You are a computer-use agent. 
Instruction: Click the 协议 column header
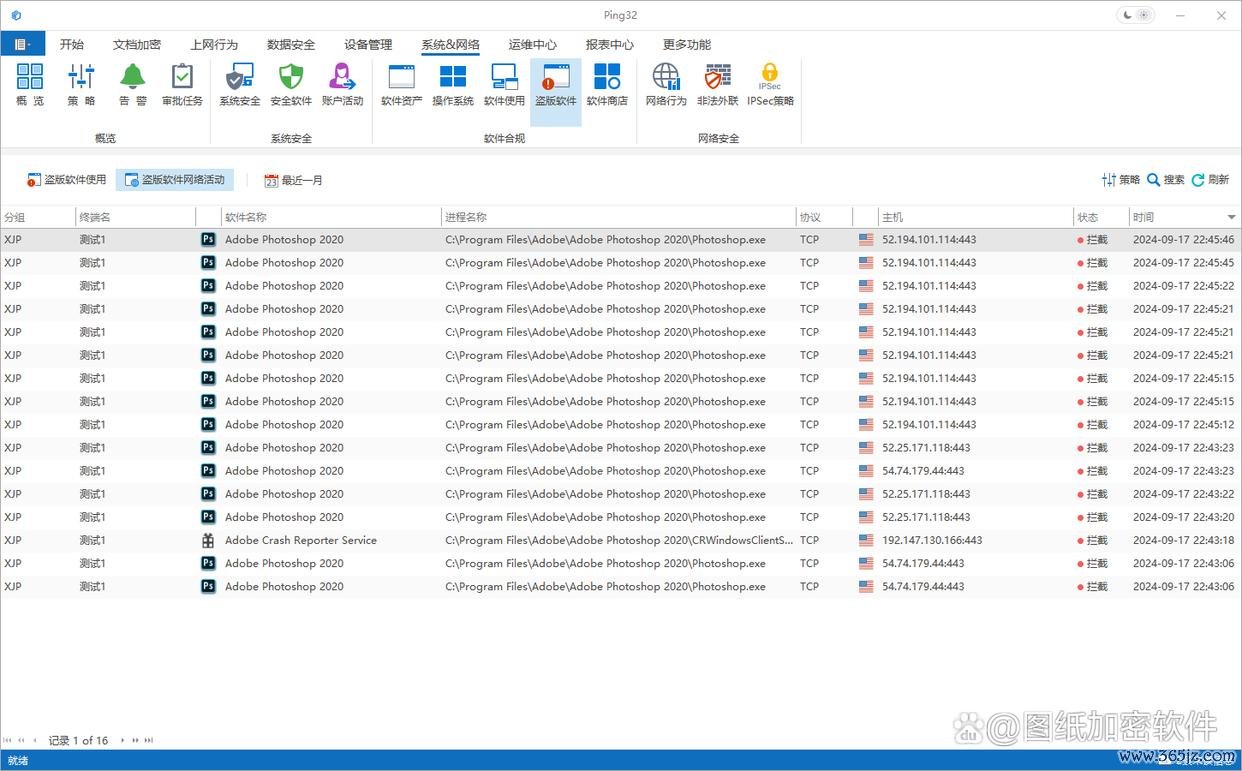(824, 217)
